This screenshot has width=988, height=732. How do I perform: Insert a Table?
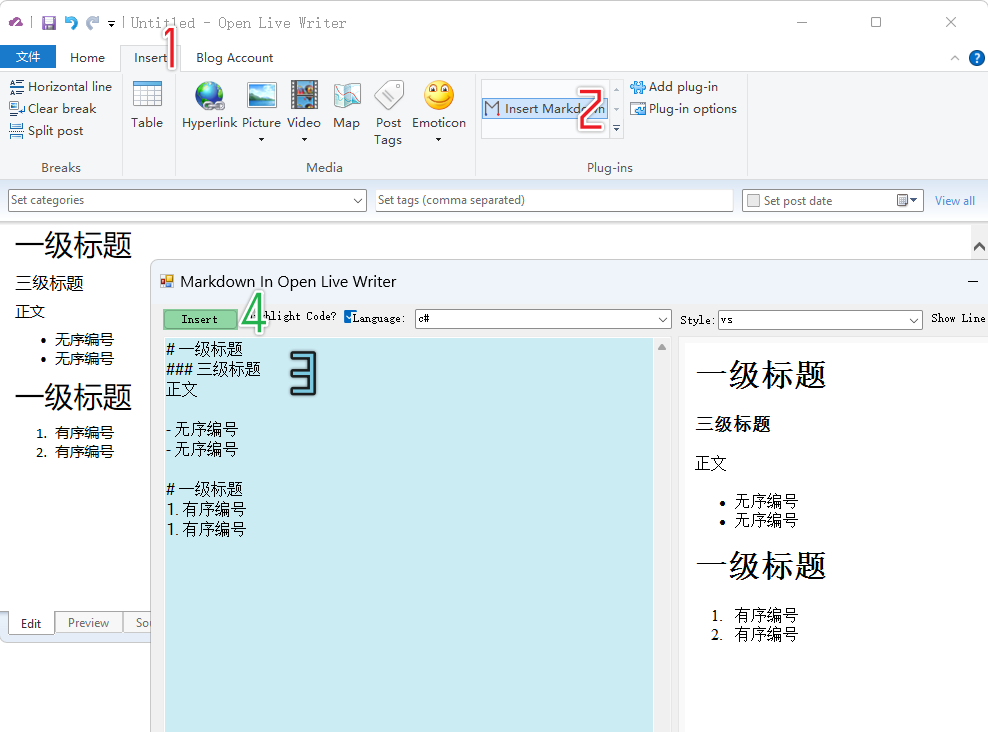point(147,105)
